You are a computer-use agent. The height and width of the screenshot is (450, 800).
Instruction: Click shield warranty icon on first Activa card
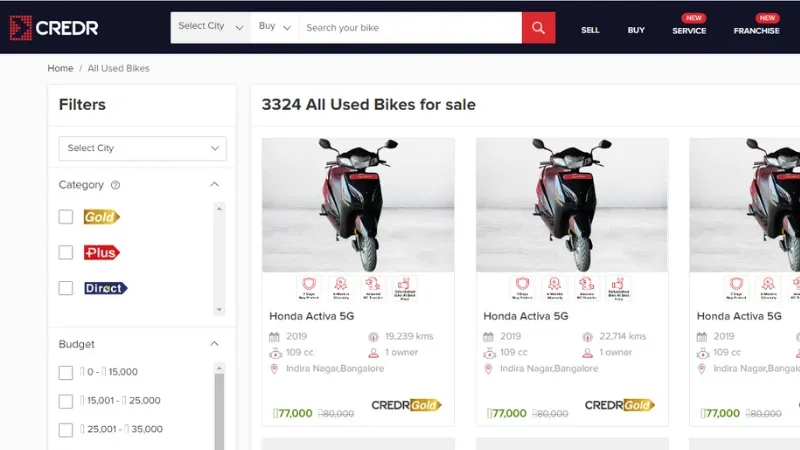click(x=309, y=288)
